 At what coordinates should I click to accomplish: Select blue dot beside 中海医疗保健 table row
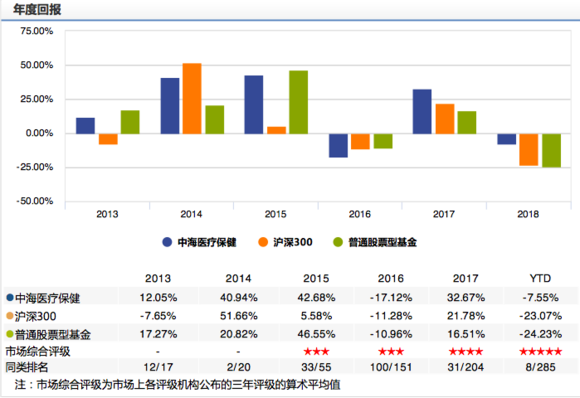(x=10, y=297)
